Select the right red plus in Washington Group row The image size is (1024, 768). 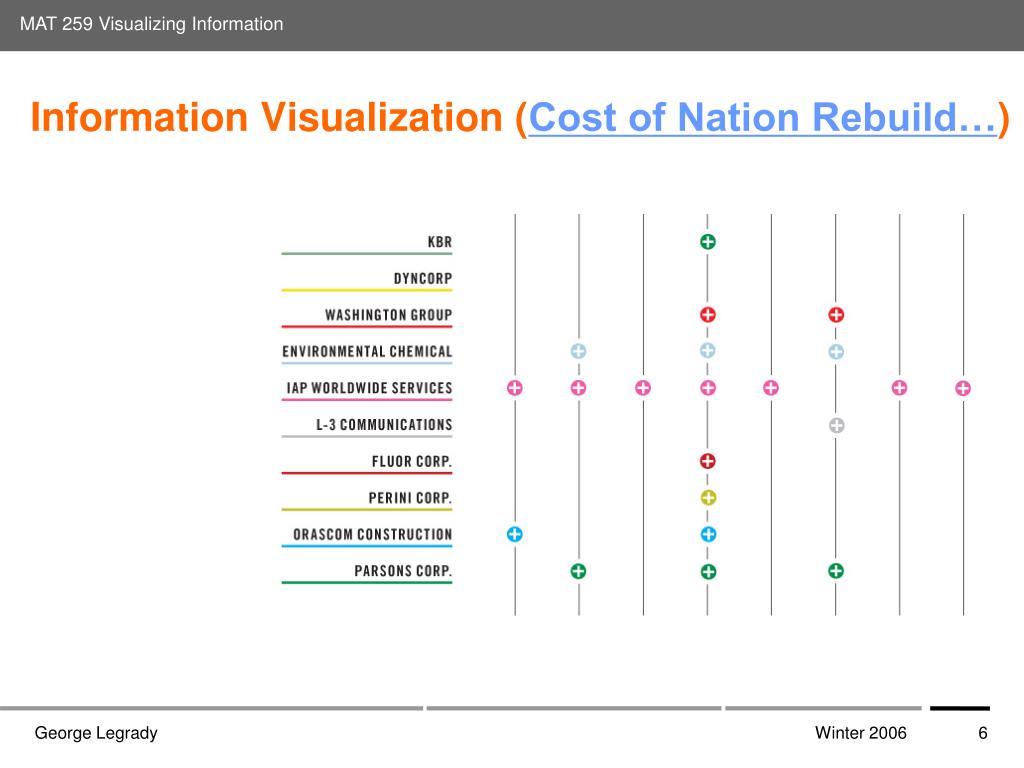(x=836, y=315)
